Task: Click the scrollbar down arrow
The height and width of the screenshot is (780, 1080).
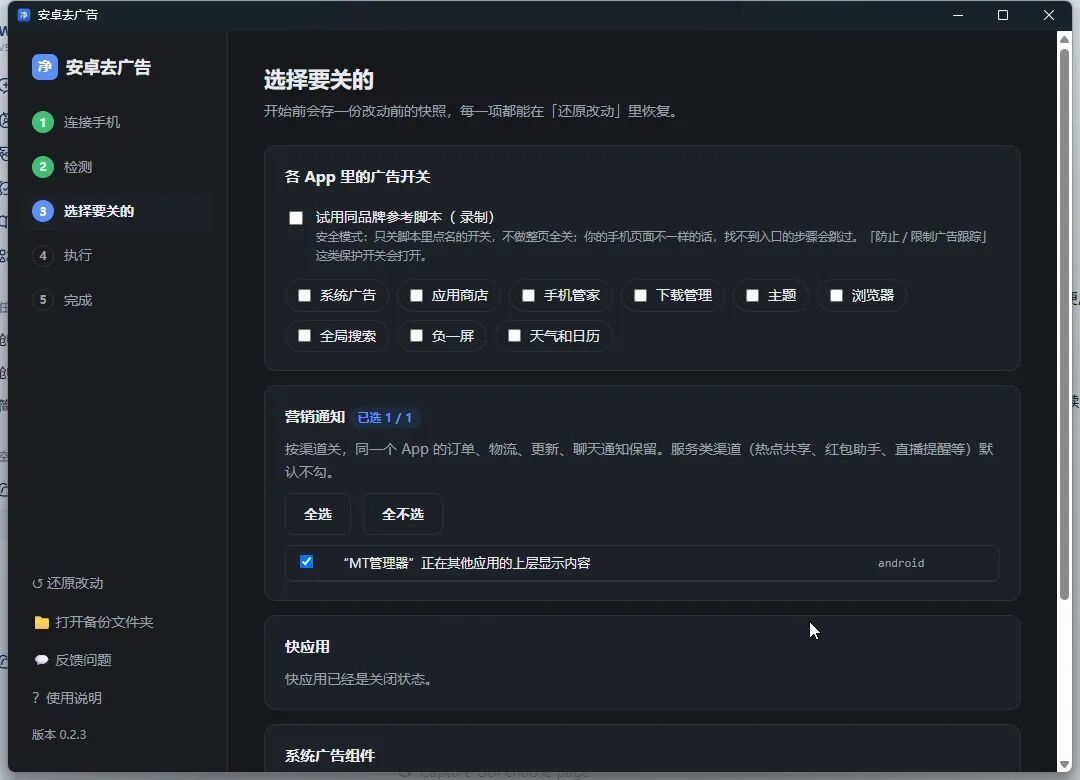Action: click(x=1065, y=765)
